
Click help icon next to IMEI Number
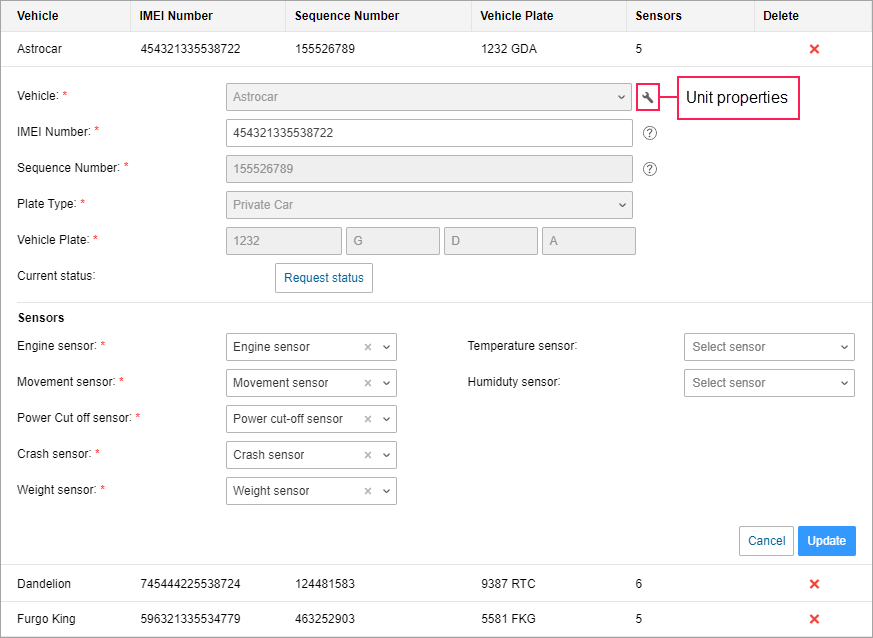tap(649, 133)
